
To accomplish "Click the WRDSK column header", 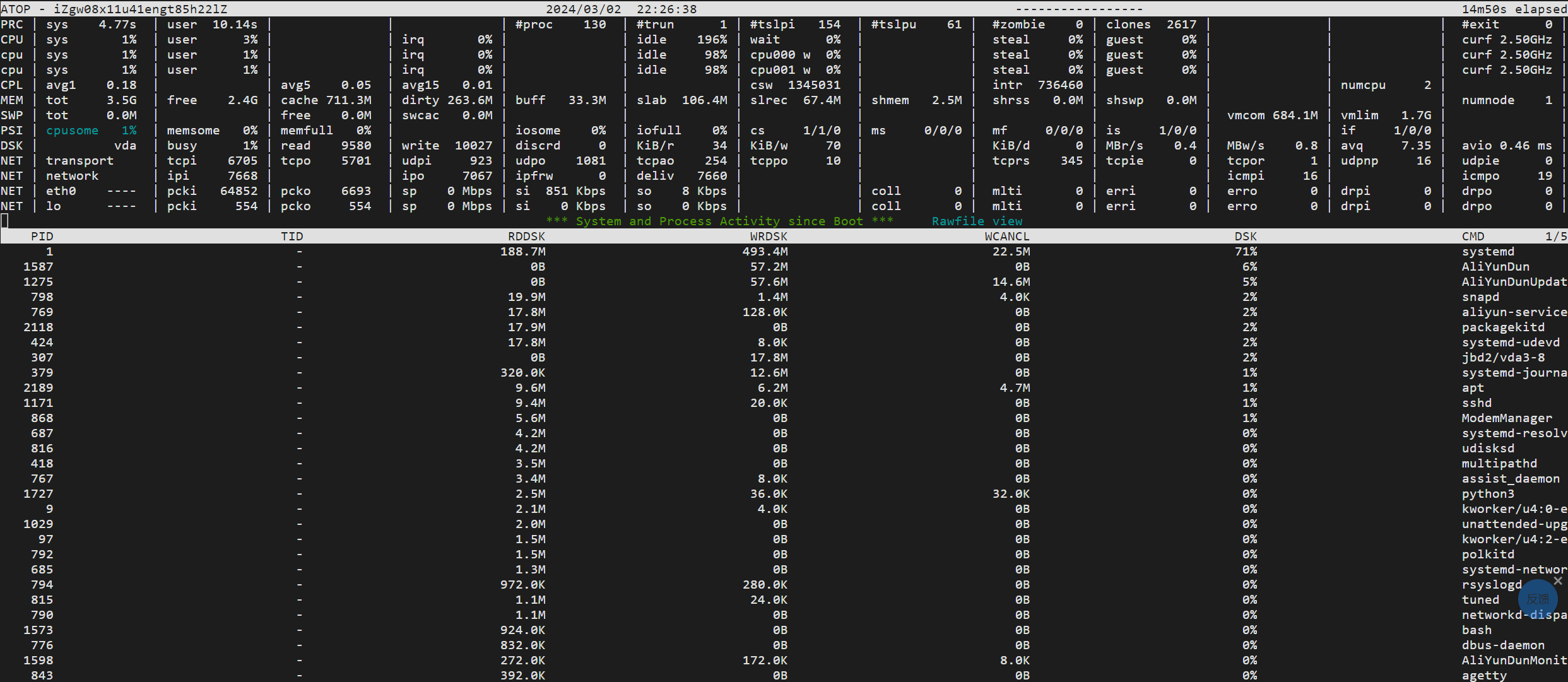I will (768, 236).
